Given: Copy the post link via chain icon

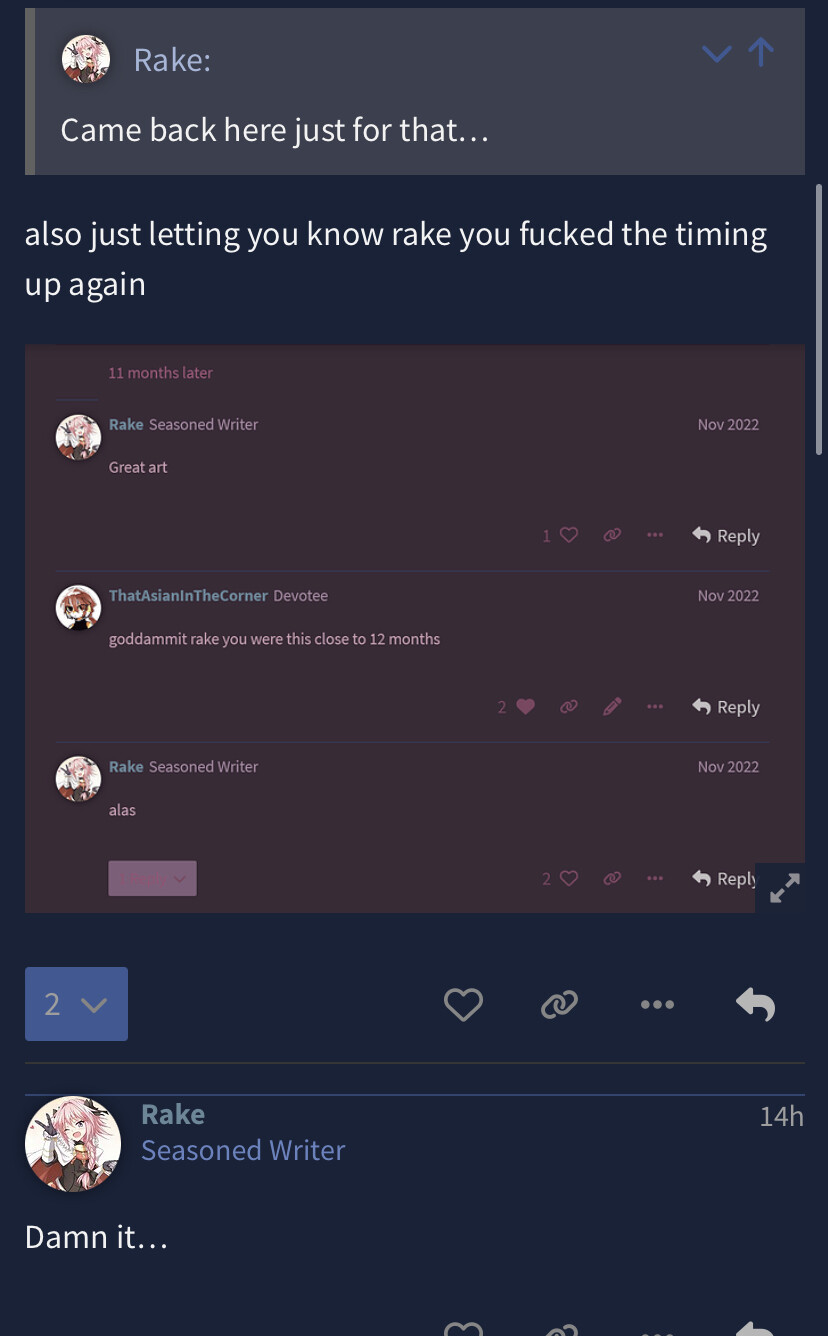Looking at the screenshot, I should pyautogui.click(x=559, y=1004).
